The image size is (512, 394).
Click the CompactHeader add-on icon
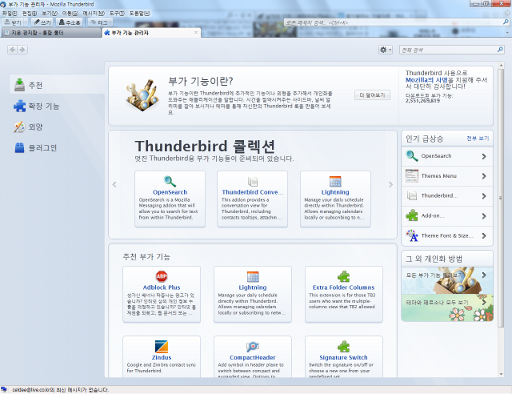coord(253,346)
